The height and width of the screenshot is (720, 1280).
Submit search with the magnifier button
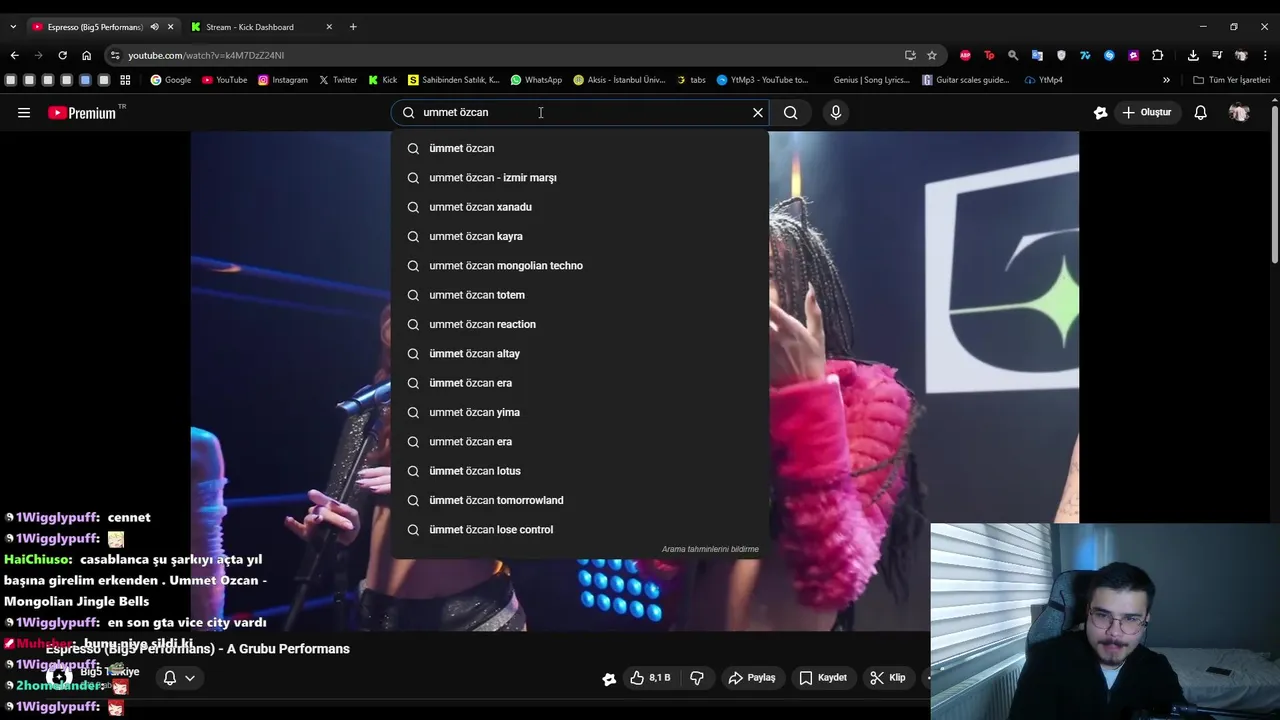791,113
